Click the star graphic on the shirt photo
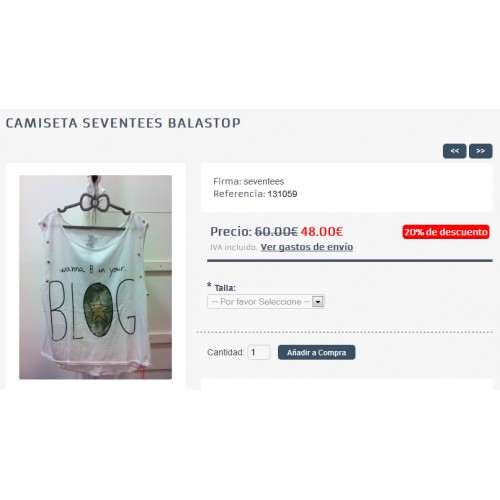Screen dimensions: 500x500 [98, 308]
